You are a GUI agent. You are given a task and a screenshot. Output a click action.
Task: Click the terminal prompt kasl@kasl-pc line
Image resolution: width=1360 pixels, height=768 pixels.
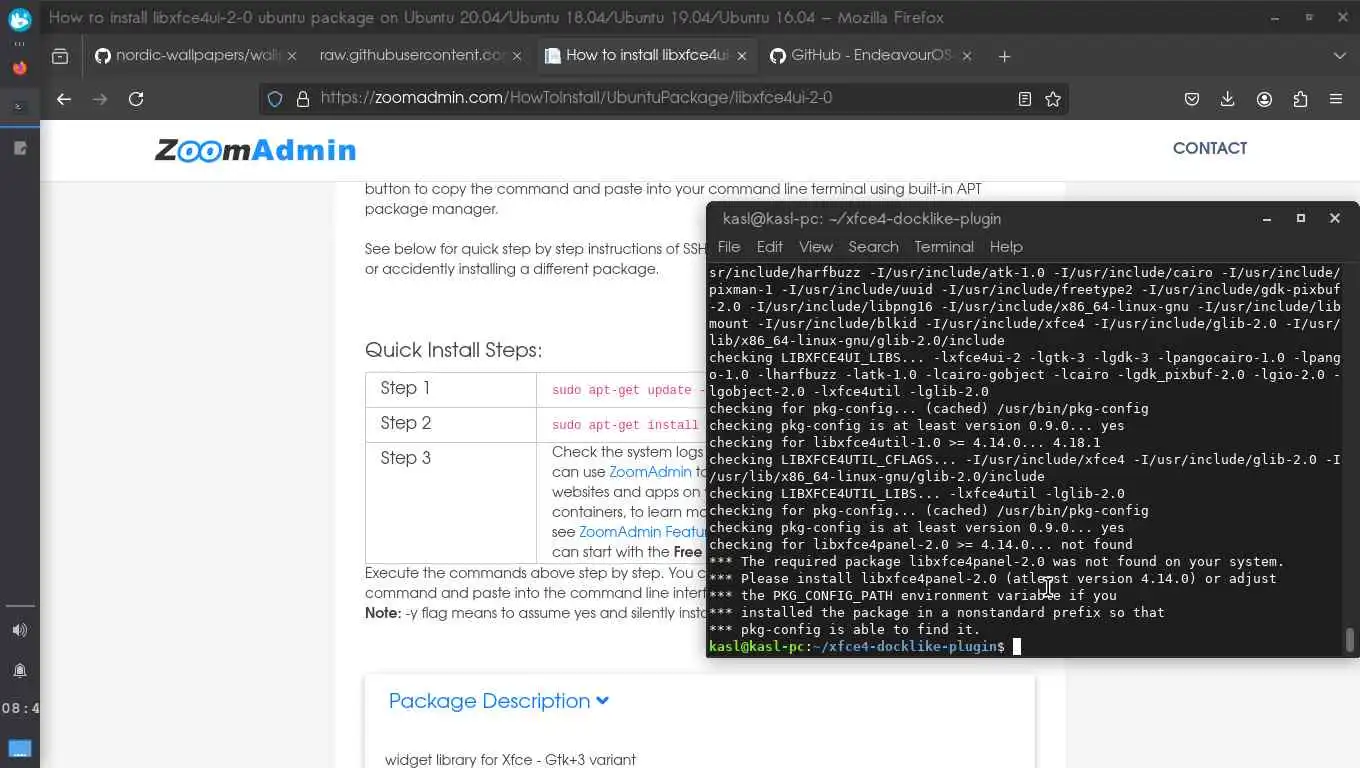pos(865,647)
